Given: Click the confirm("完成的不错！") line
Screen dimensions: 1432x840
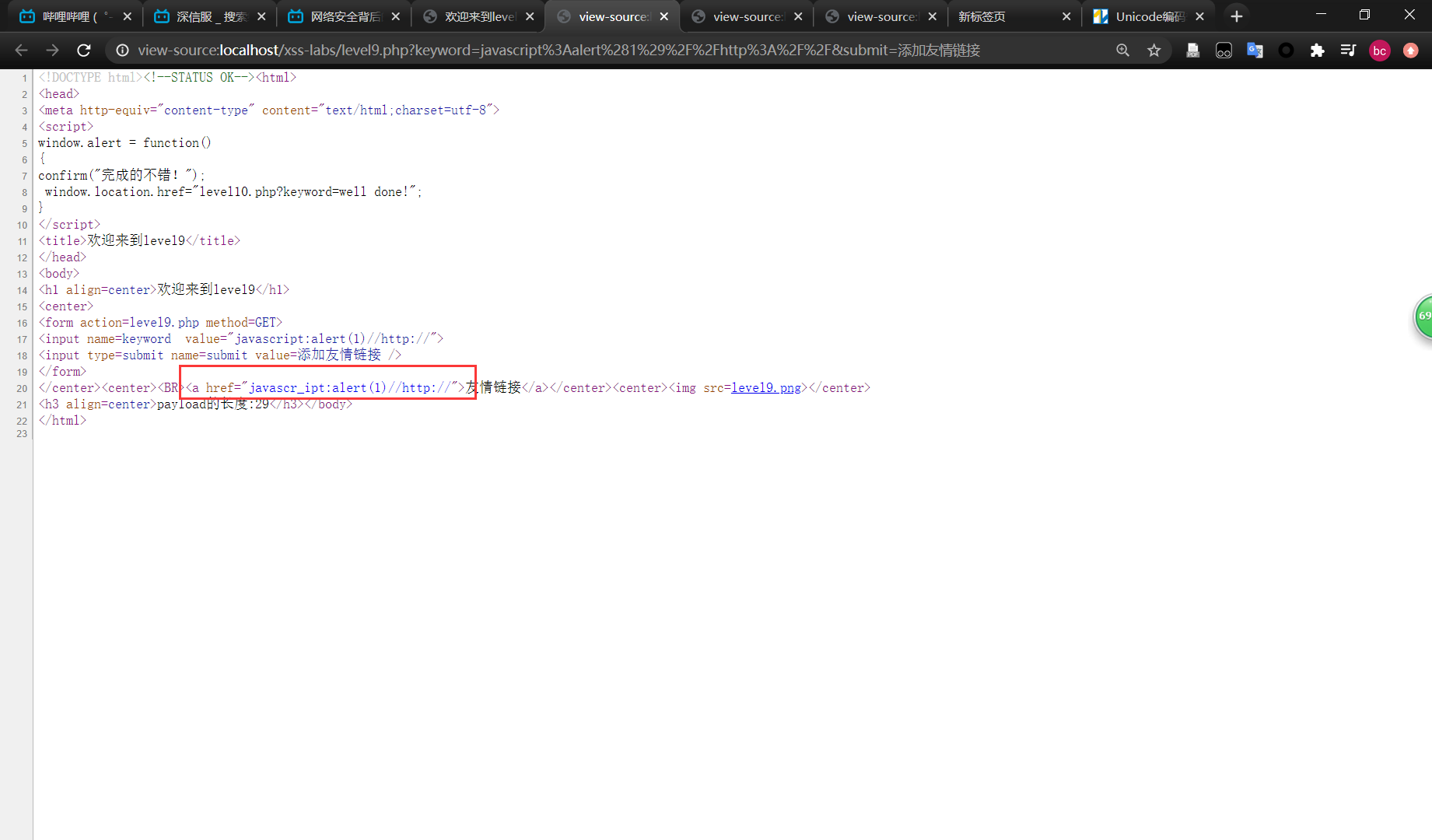Looking at the screenshot, I should (121, 175).
